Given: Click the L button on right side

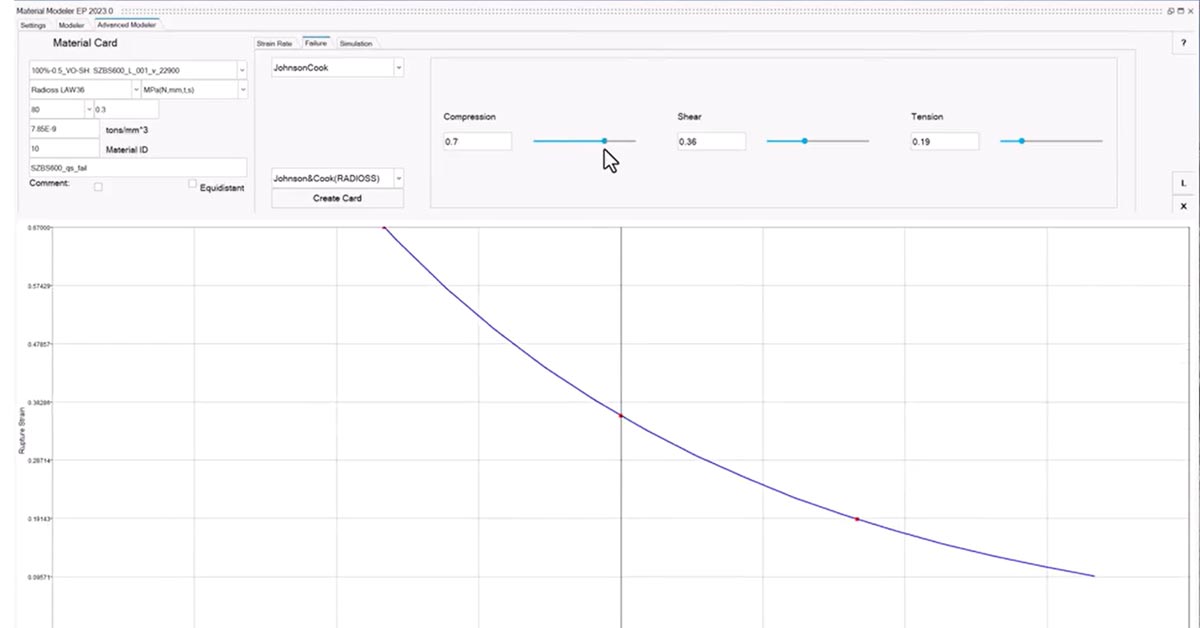Looking at the screenshot, I should [1184, 183].
